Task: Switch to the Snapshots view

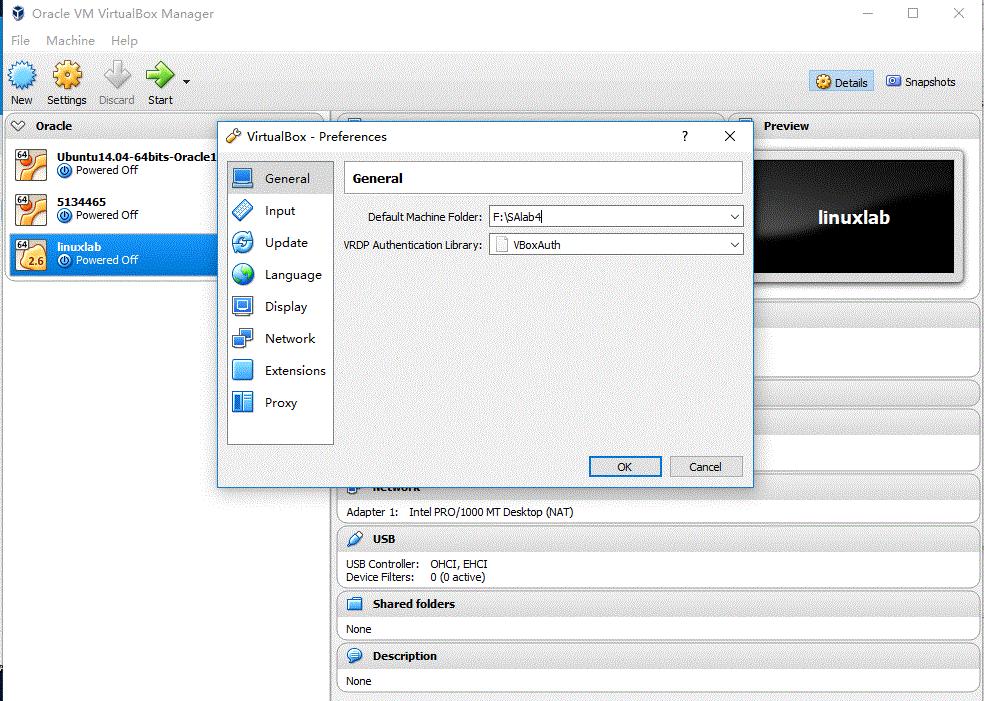Action: click(921, 82)
